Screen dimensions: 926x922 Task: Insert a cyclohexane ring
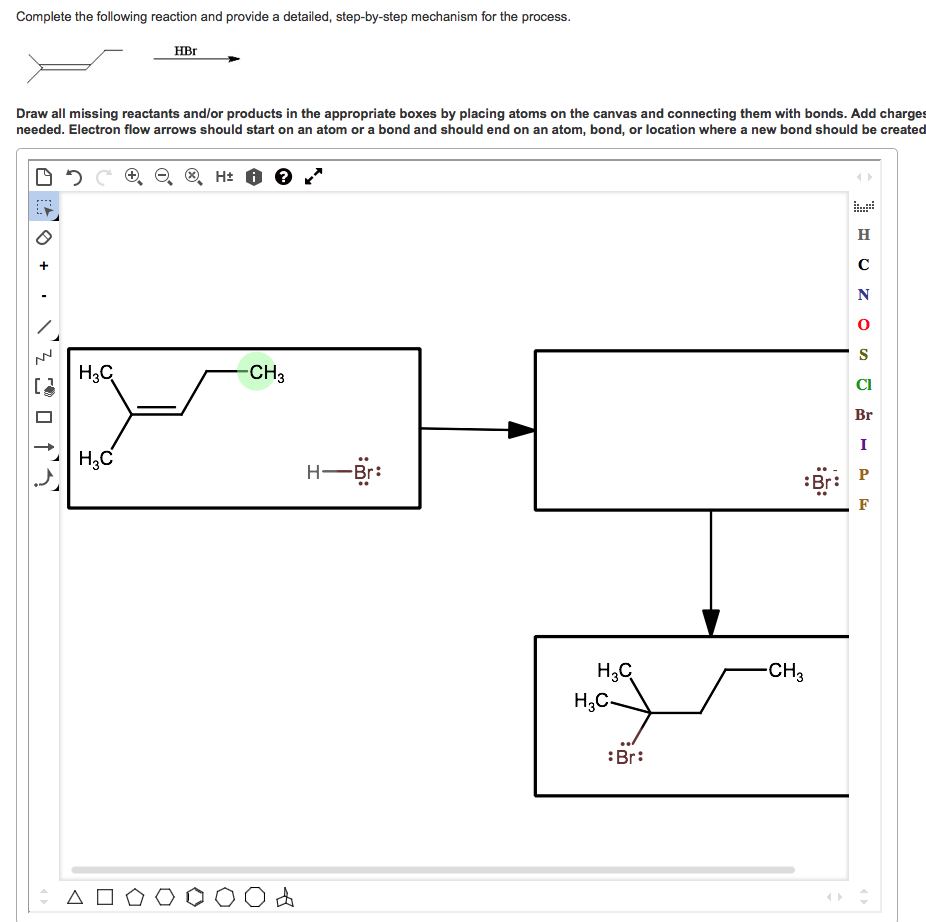[x=165, y=898]
